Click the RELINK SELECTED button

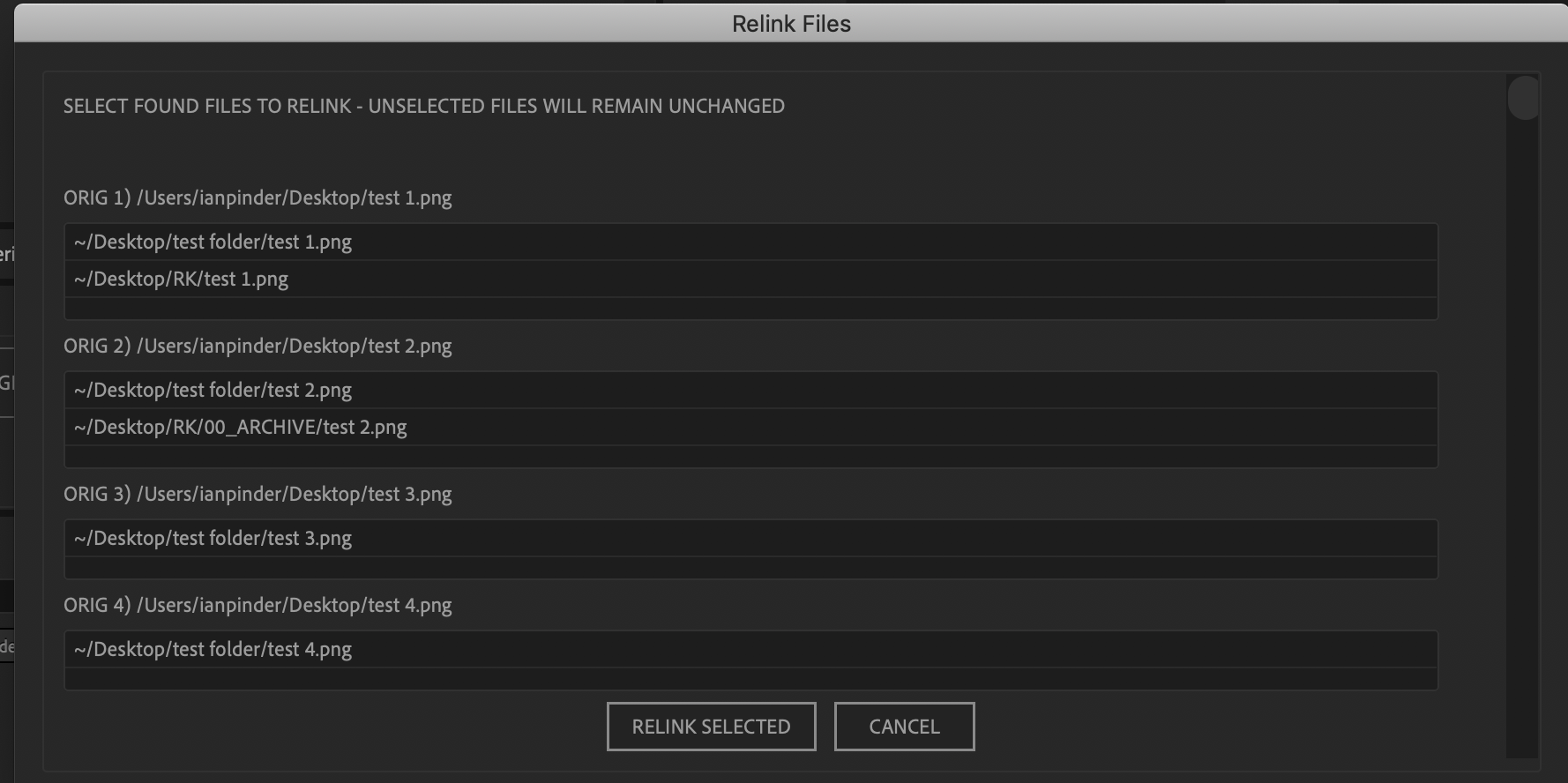[x=711, y=726]
